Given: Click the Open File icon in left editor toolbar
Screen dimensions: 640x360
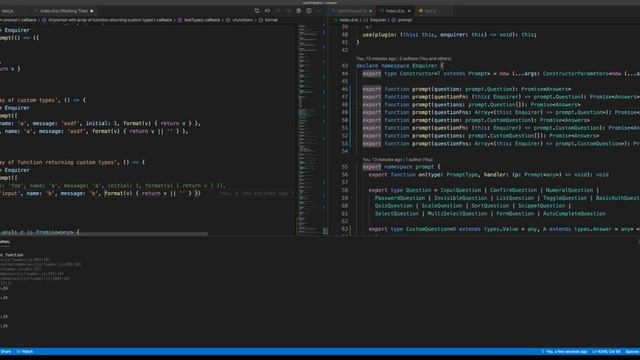Looking at the screenshot, I should 257,11.
